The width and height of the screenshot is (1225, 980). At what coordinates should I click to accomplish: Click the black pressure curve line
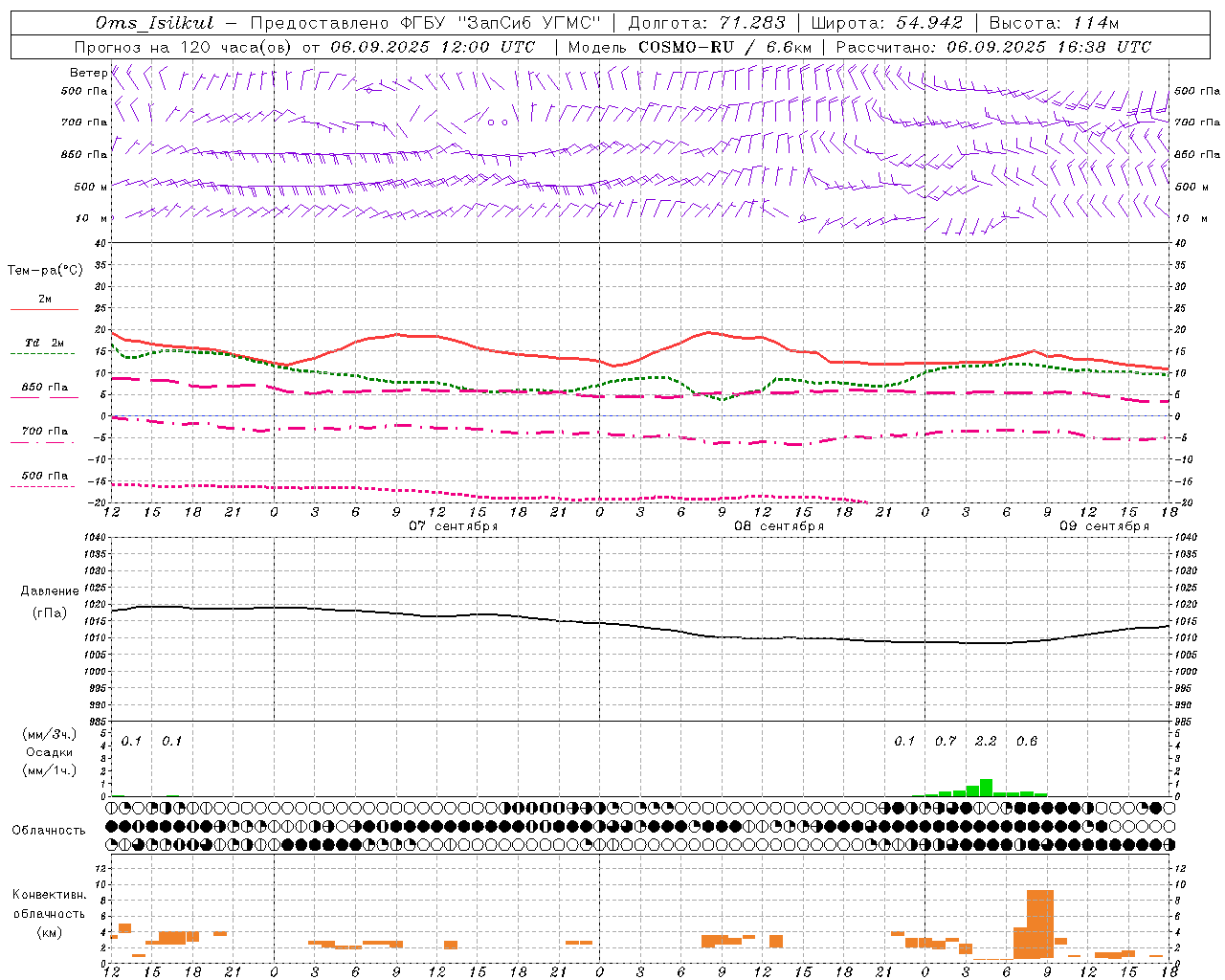coord(640,625)
